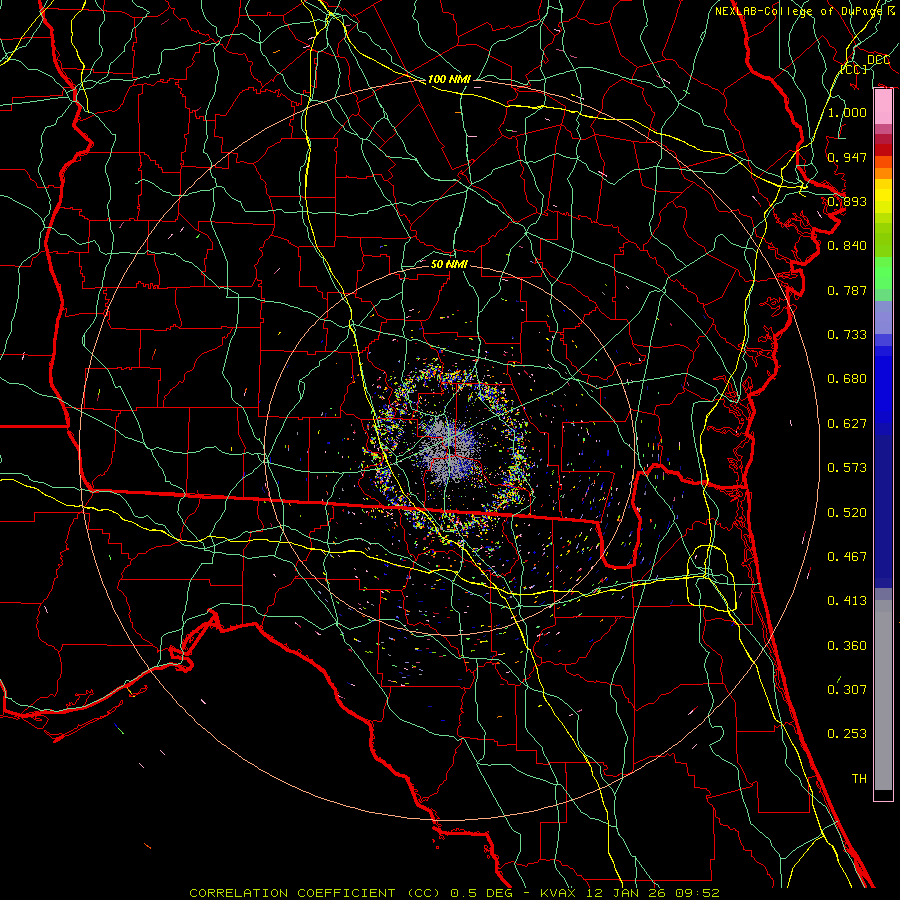900x900 pixels.
Task: Click the pink top segment of the color bar
Action: 883,107
